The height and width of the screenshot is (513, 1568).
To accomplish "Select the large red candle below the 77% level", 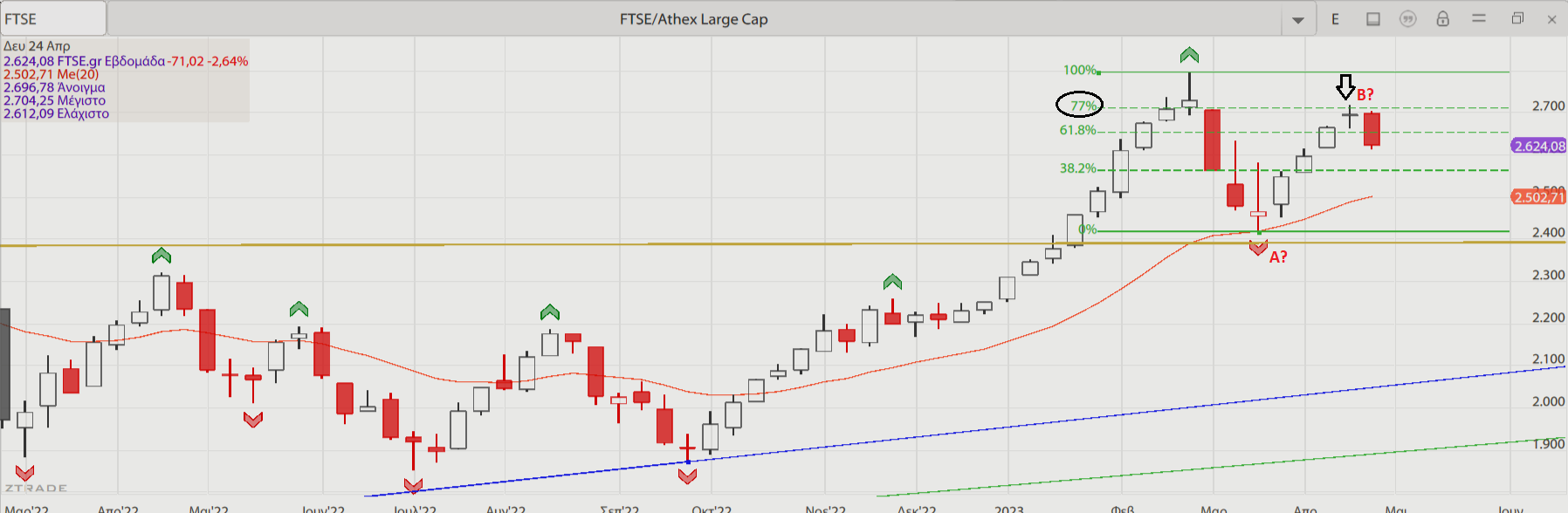I will coord(1212,140).
